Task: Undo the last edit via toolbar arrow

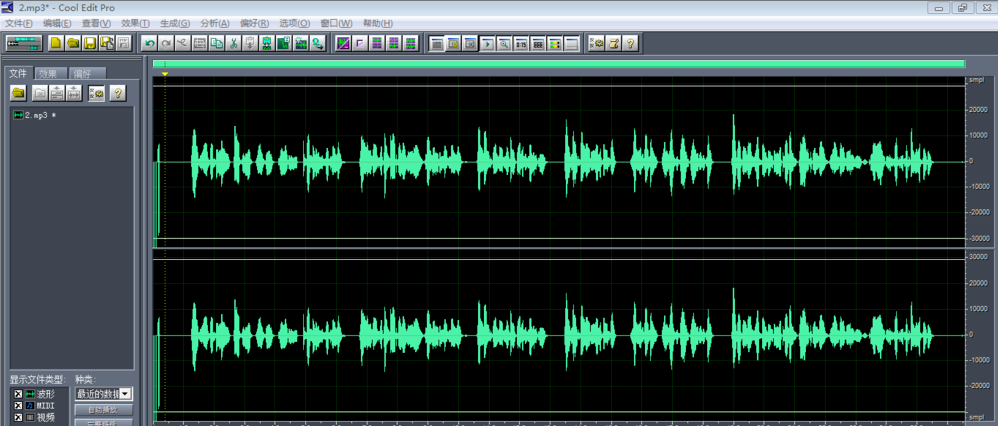Action: 149,43
